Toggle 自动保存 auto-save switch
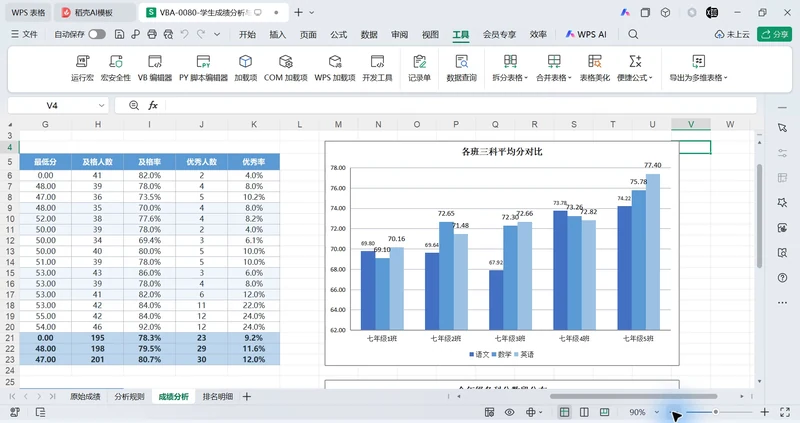The height and width of the screenshot is (423, 800). (97, 34)
